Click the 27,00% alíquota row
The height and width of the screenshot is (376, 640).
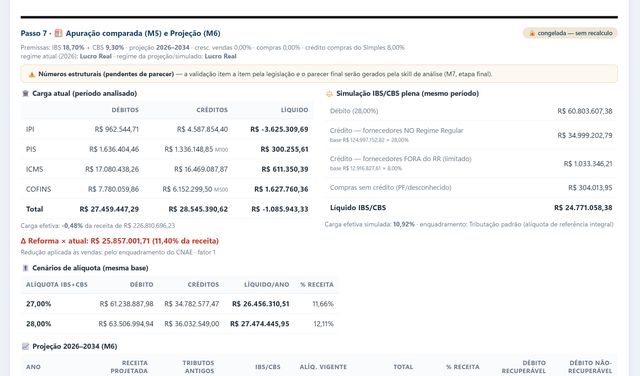pos(179,304)
